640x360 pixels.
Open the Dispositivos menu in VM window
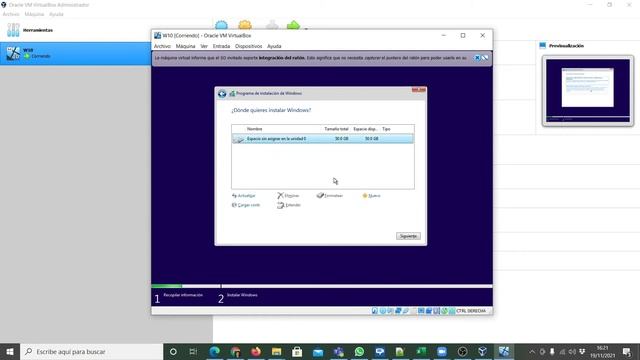[249, 46]
